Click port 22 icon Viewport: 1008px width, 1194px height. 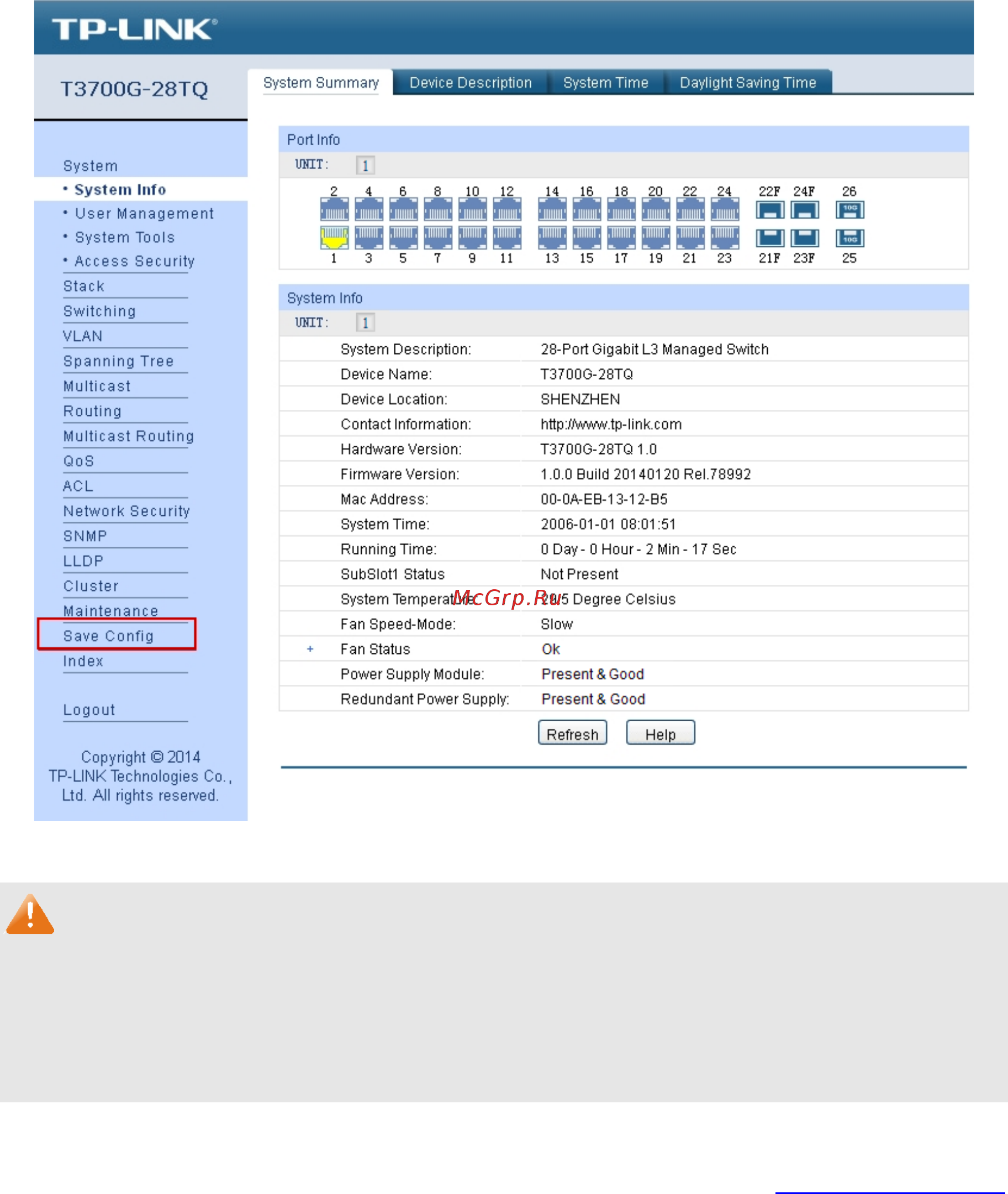(x=690, y=210)
